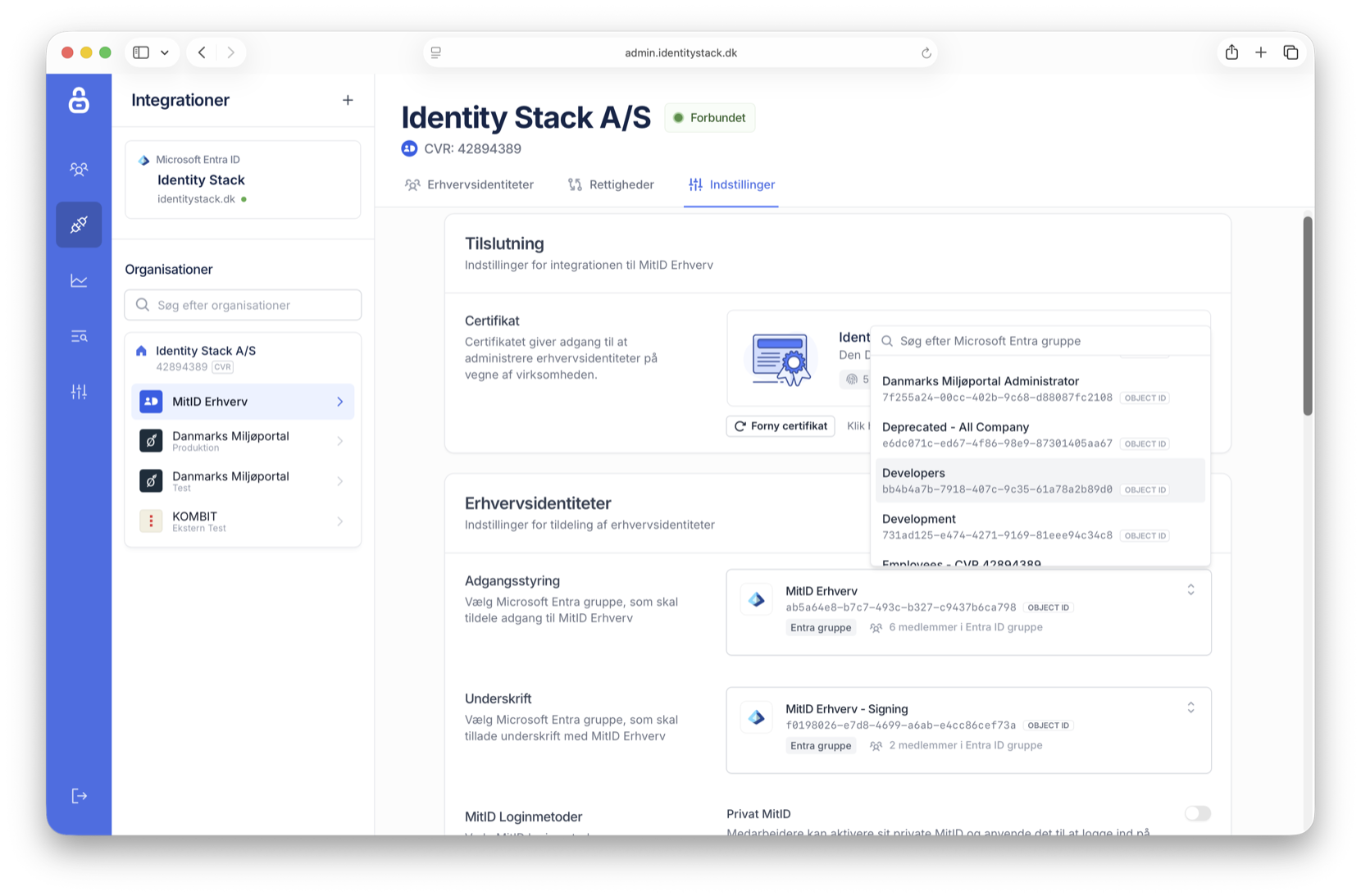
Task: Expand Danmarks Miljøportal Produktion chevron
Action: 339,441
